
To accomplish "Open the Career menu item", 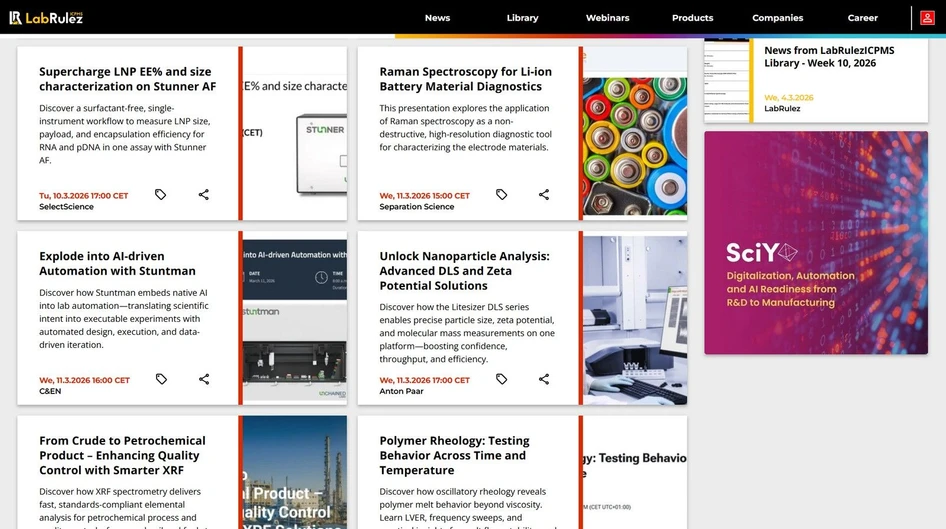I will [x=863, y=17].
